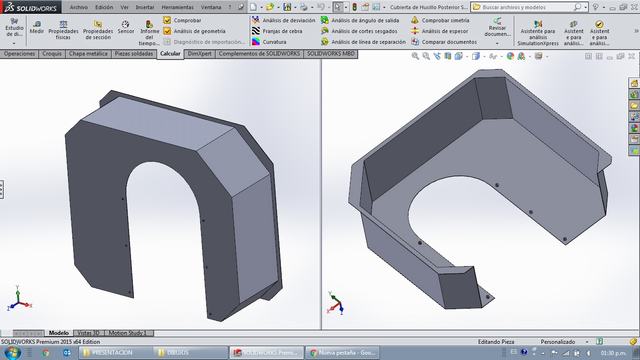Open Propiedades físicas tool
640x360 pixels.
(63, 30)
